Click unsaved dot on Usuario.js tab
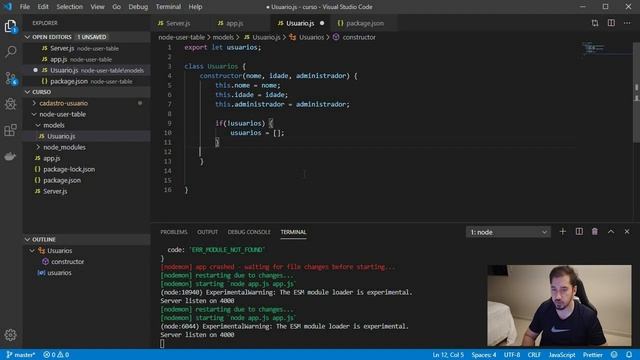640x360 pixels. pos(322,23)
